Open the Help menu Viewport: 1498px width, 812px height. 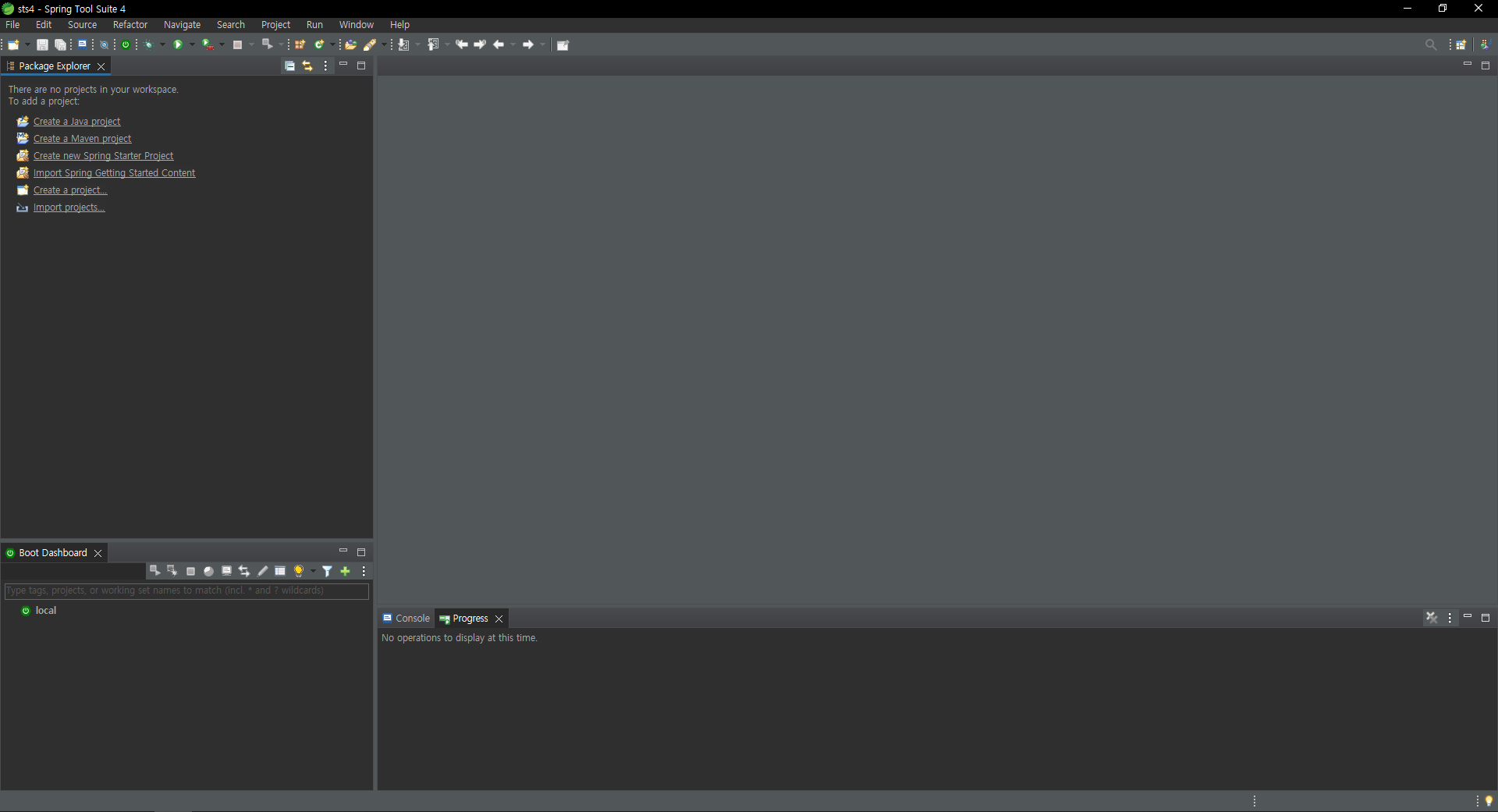point(399,25)
